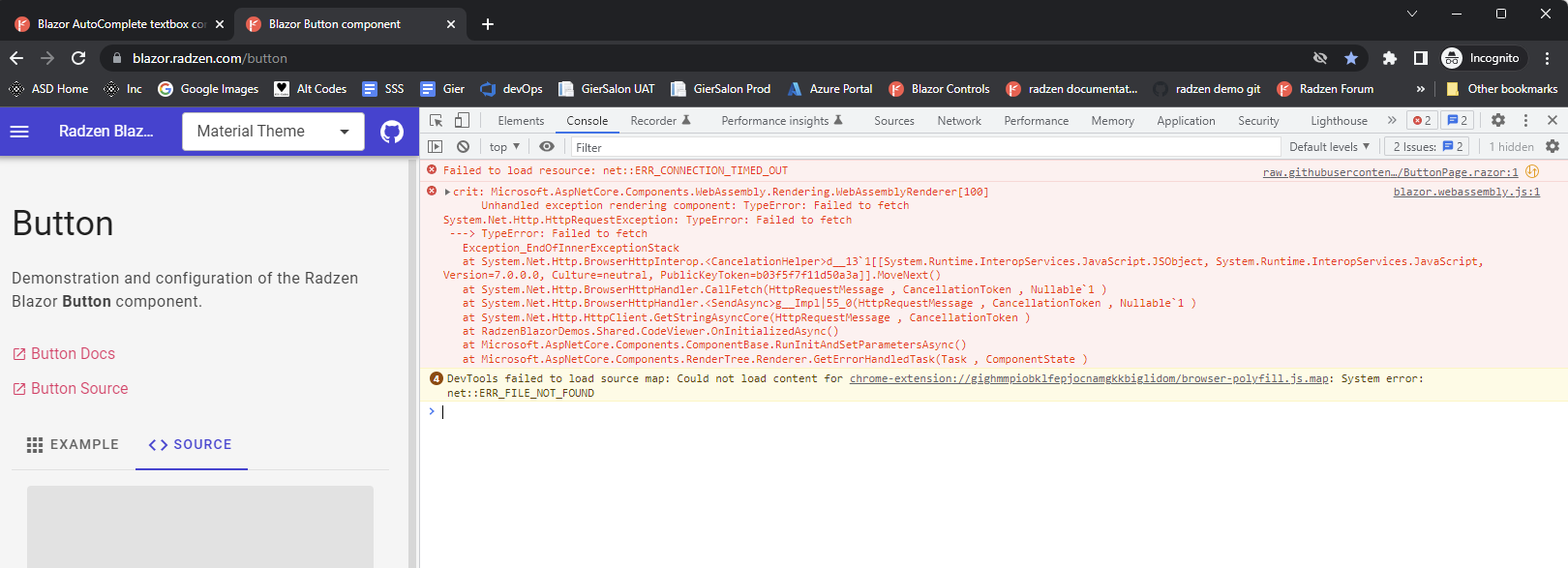Reload the current page

78,58
